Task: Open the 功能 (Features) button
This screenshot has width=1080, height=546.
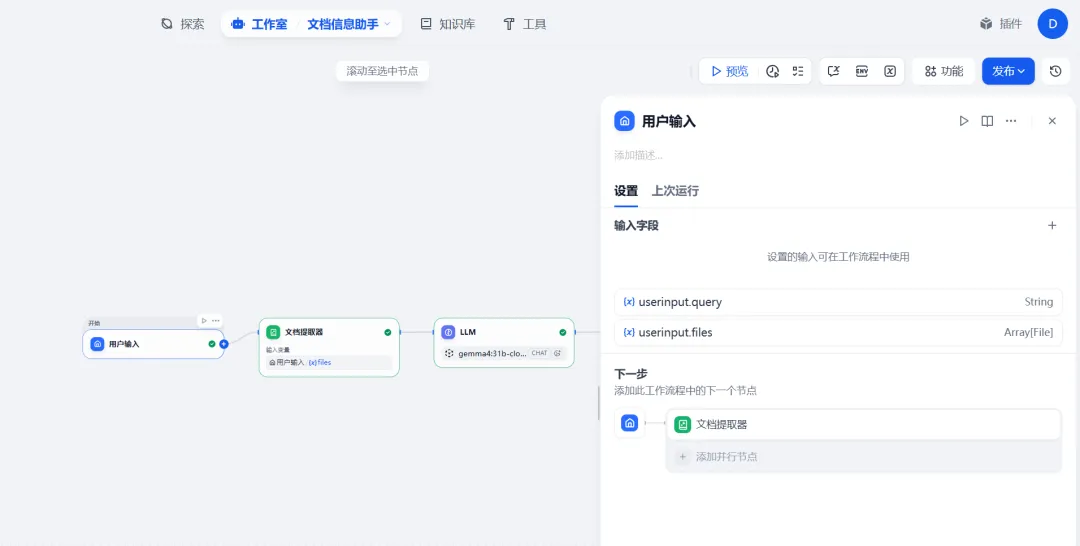Action: (944, 71)
